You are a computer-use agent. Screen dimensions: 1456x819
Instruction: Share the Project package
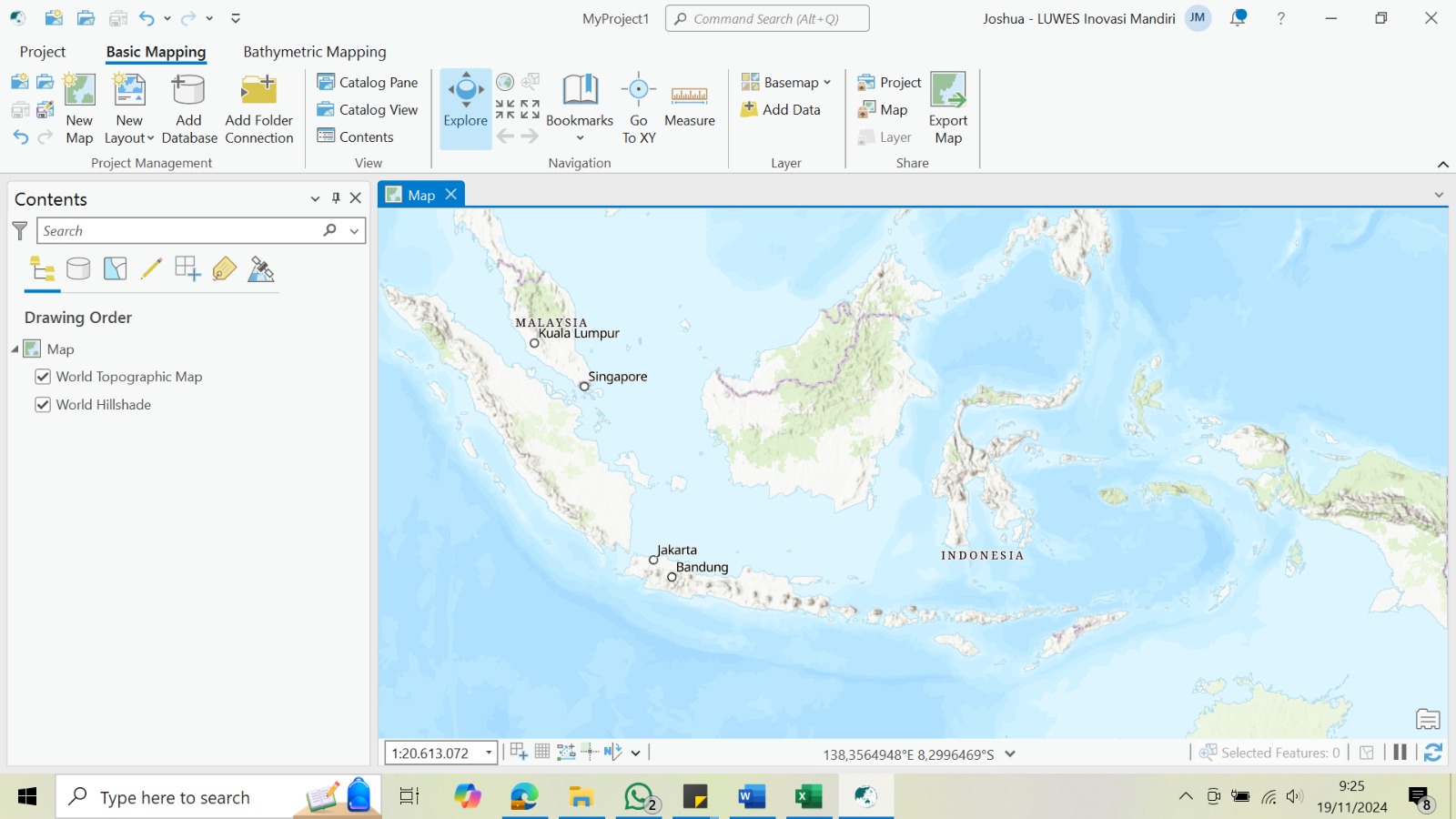pos(890,82)
